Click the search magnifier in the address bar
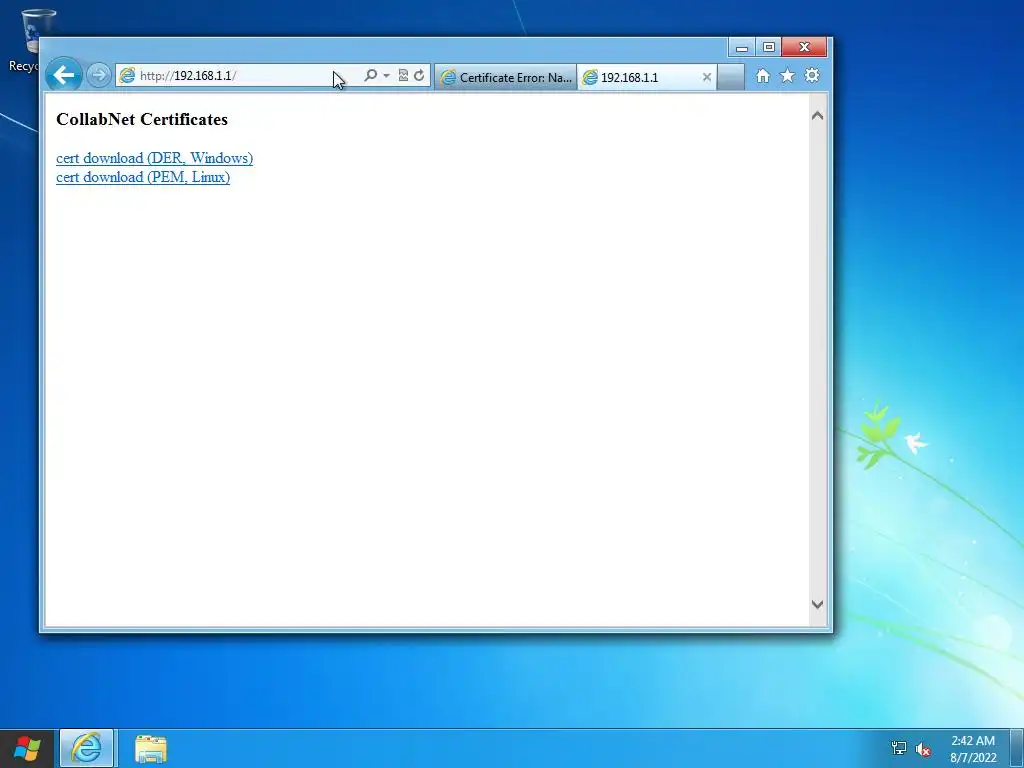 370,76
